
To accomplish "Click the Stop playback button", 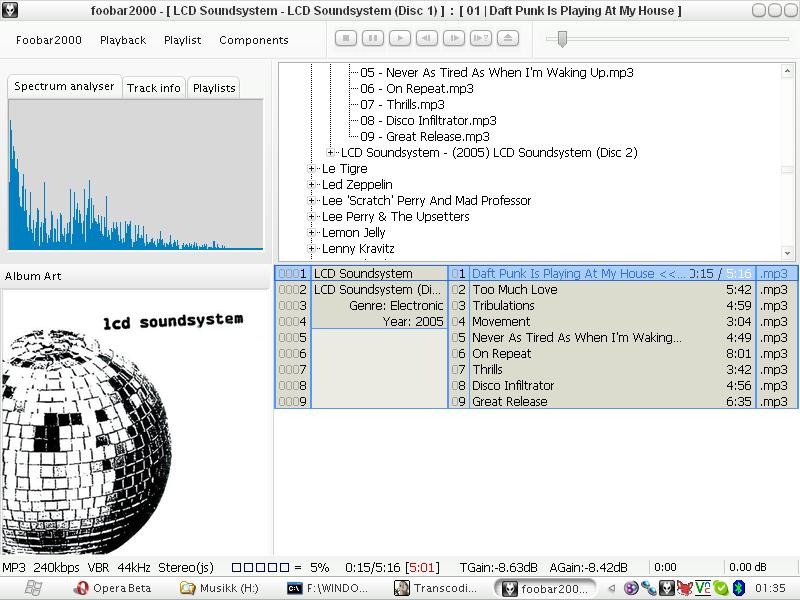I will point(345,38).
